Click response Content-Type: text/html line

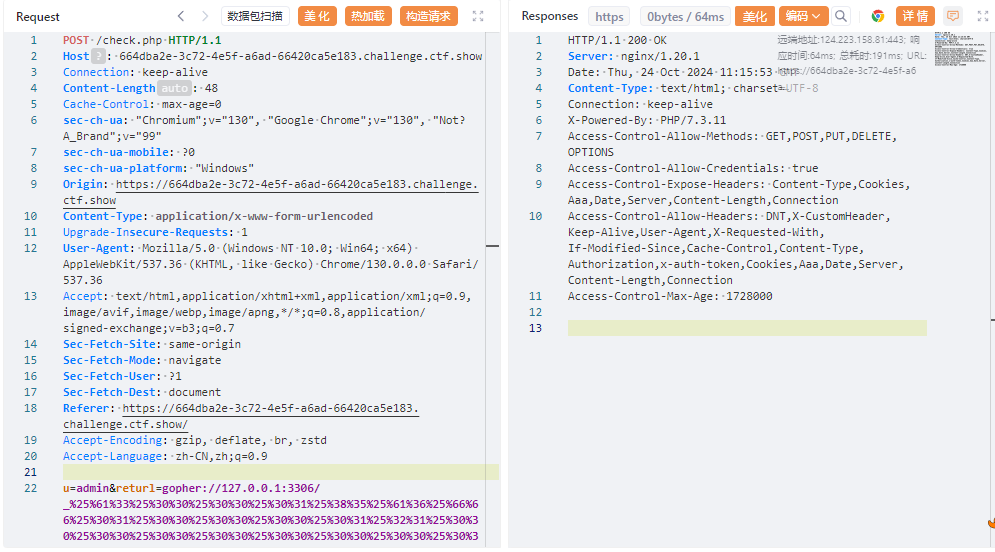point(693,88)
